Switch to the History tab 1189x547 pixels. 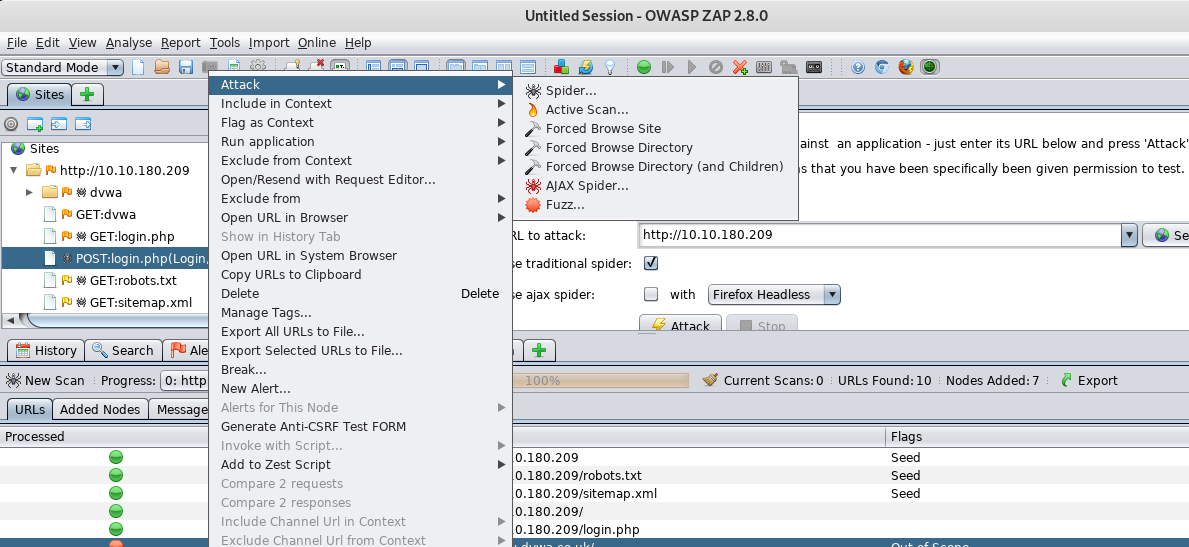[46, 350]
